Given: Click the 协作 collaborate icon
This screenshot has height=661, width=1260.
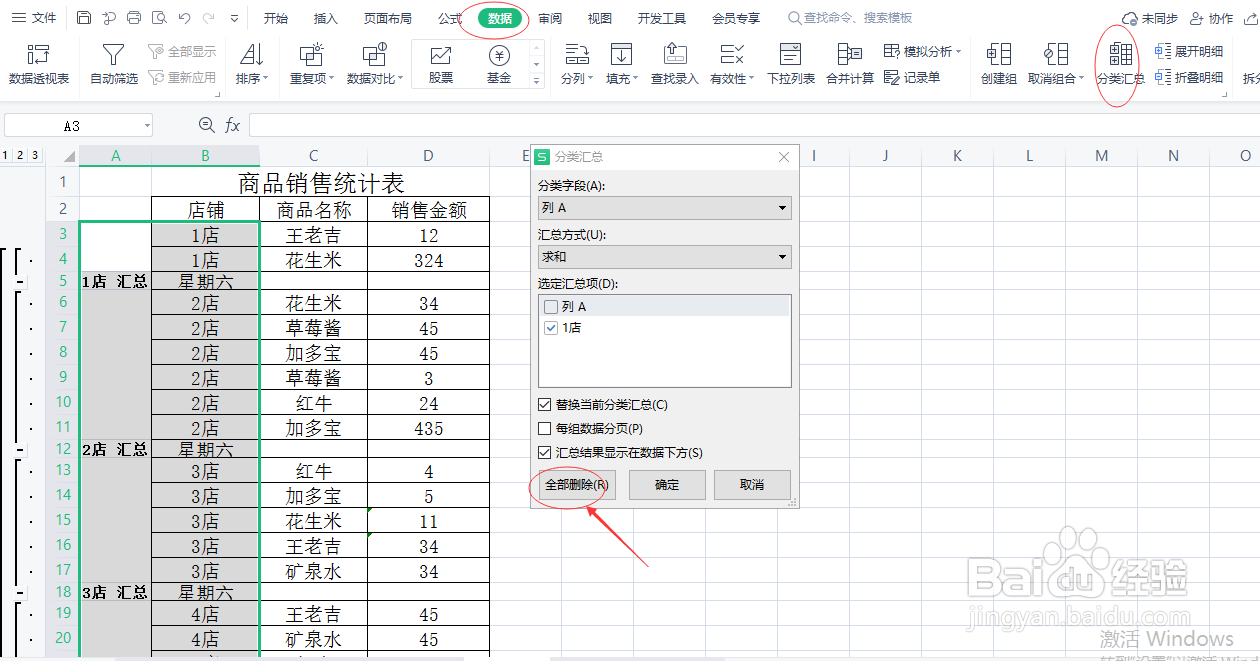Looking at the screenshot, I should 1196,19.
